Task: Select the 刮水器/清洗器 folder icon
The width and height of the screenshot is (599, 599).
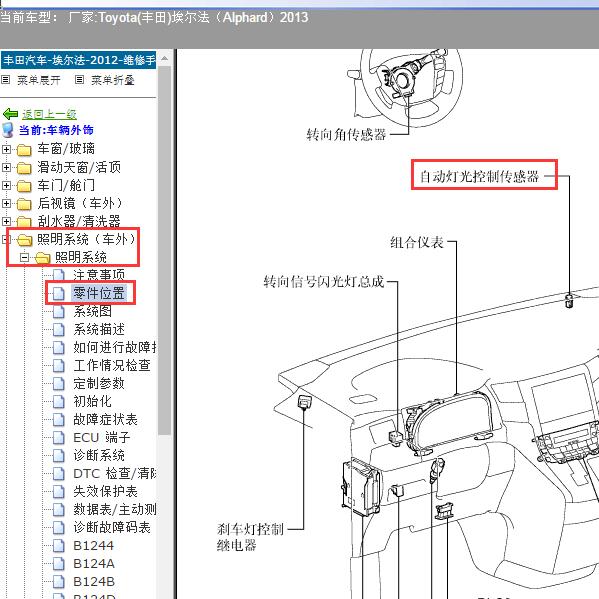Action: [24, 222]
